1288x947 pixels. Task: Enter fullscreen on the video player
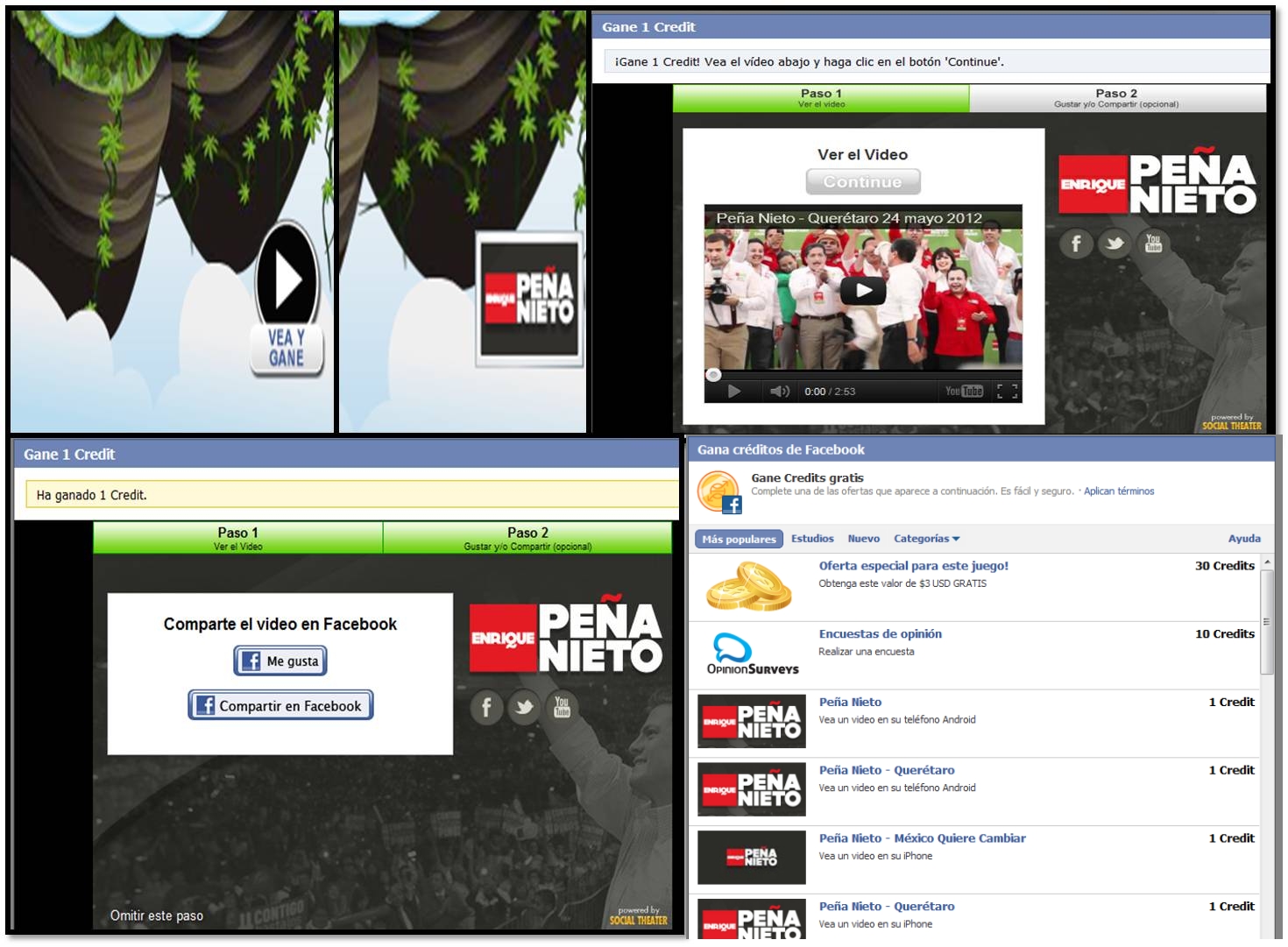[1008, 392]
